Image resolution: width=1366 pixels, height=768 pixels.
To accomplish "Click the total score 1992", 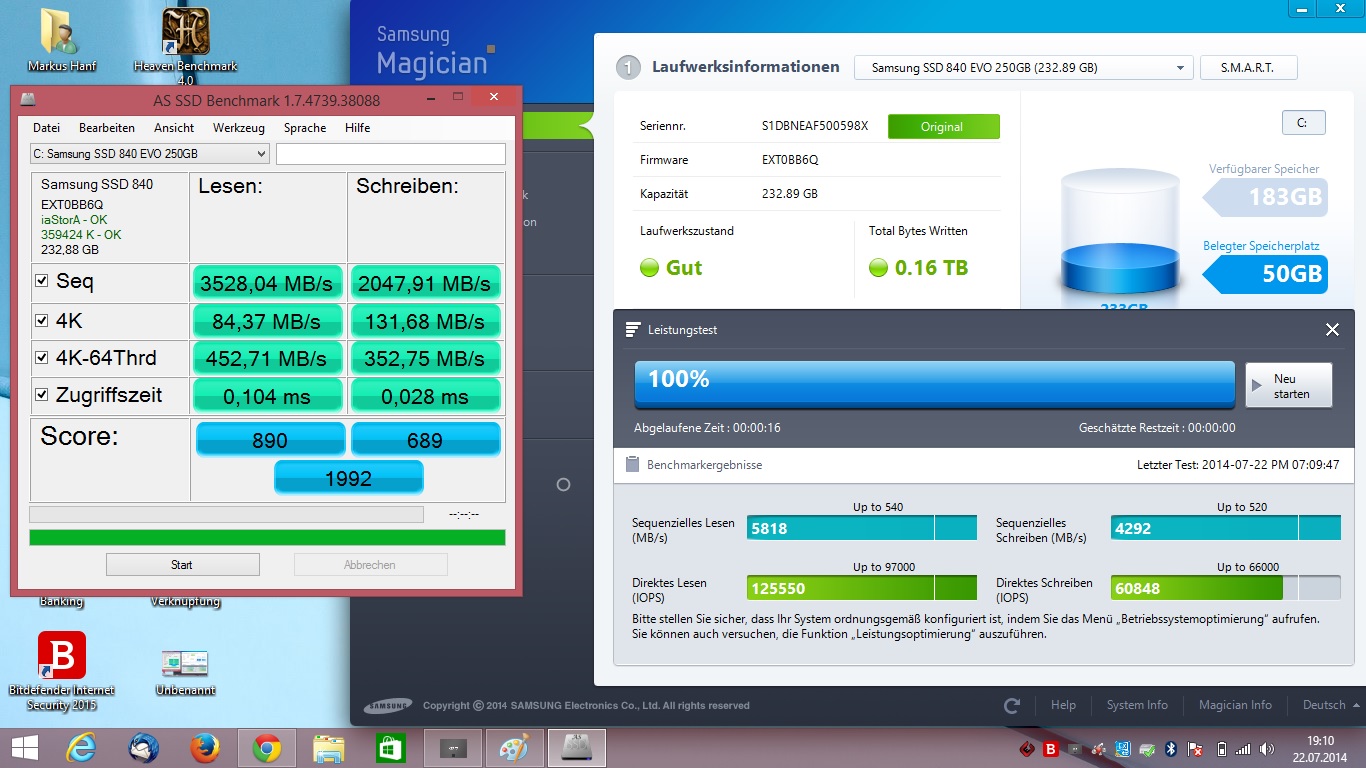I will pyautogui.click(x=349, y=479).
